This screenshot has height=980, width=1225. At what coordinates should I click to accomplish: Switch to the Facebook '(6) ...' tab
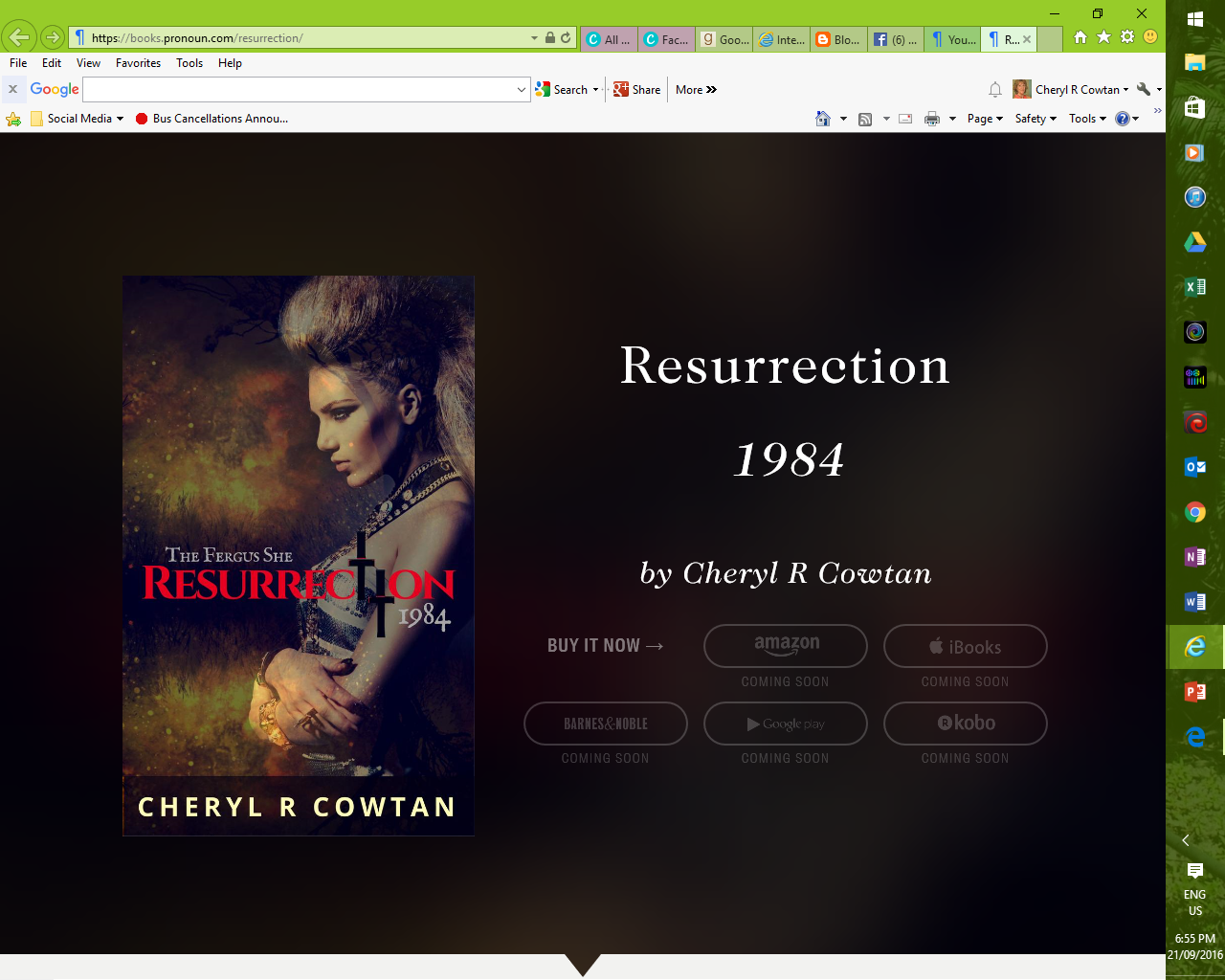tap(896, 39)
